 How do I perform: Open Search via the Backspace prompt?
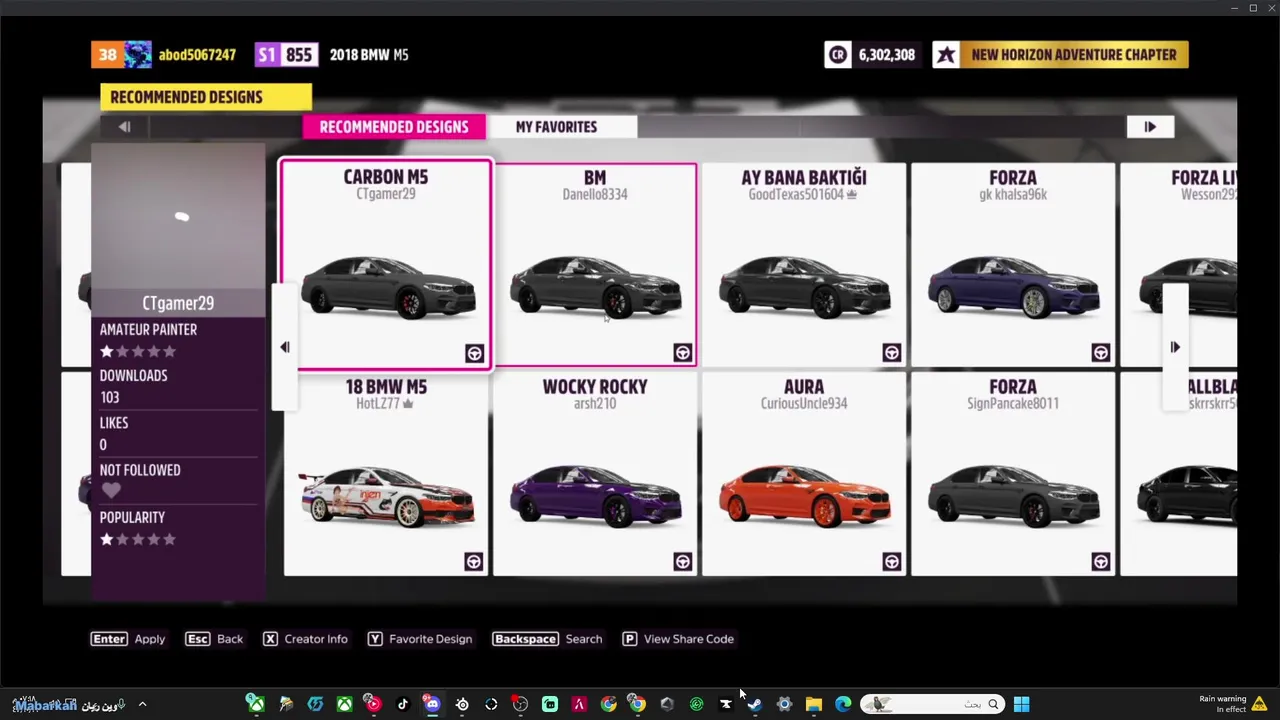tap(548, 639)
